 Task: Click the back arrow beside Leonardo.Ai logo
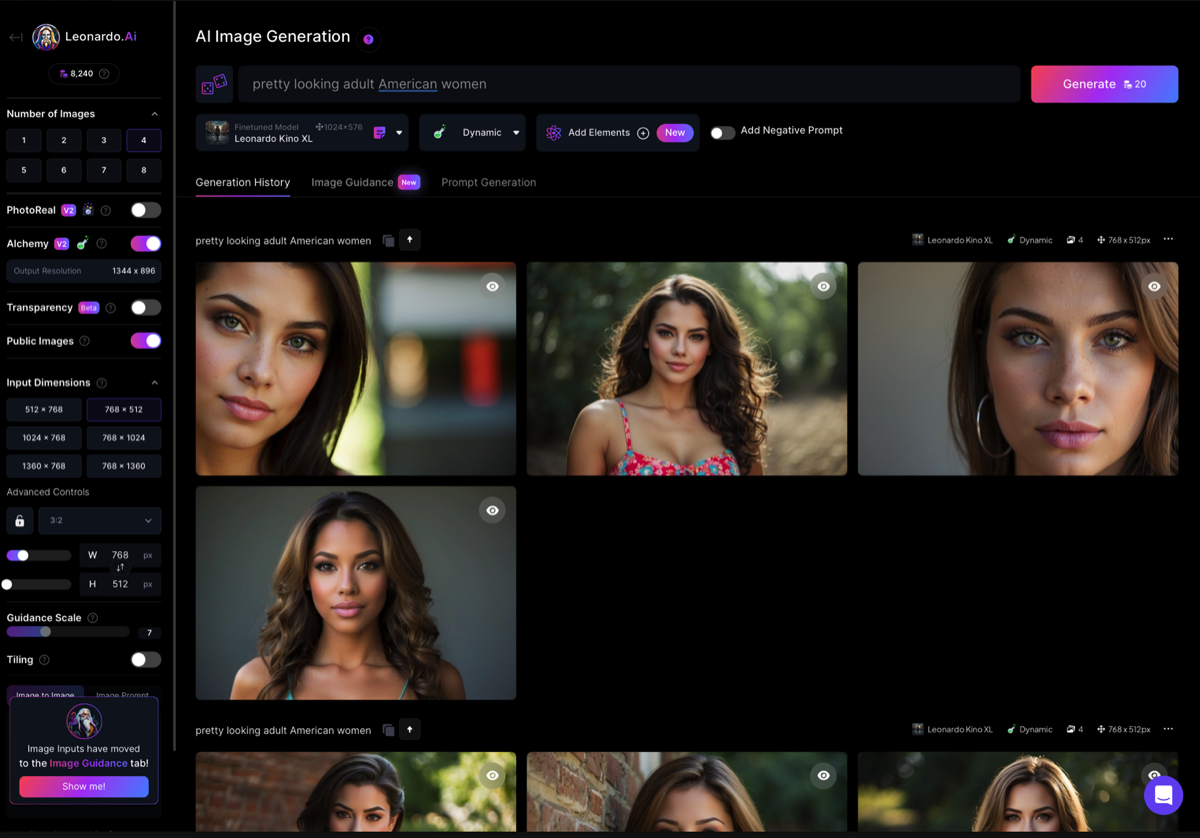(x=16, y=37)
